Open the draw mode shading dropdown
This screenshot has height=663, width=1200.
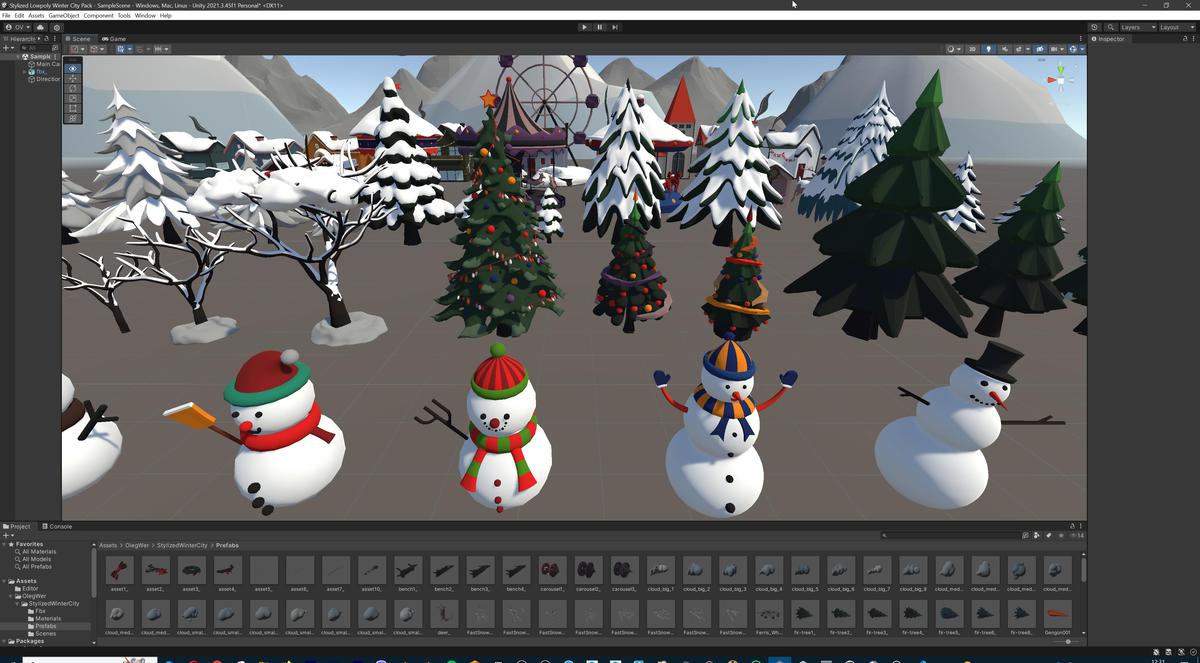tap(953, 49)
